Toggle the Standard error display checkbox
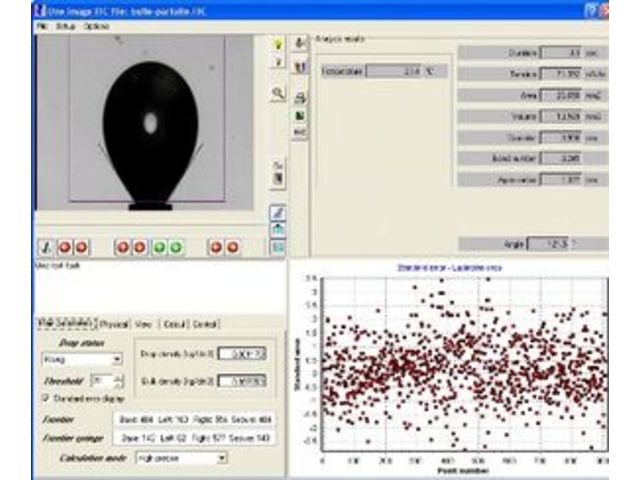640x480 pixels. pos(46,398)
